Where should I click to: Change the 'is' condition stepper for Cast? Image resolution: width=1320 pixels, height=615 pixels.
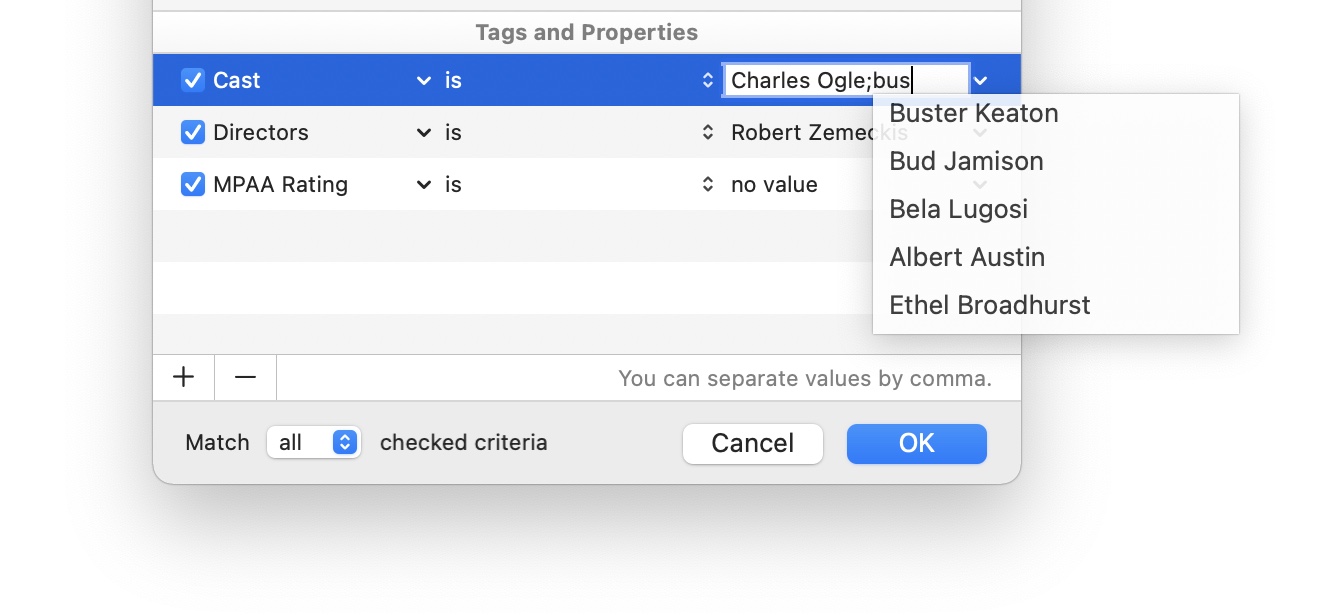pyautogui.click(x=708, y=80)
